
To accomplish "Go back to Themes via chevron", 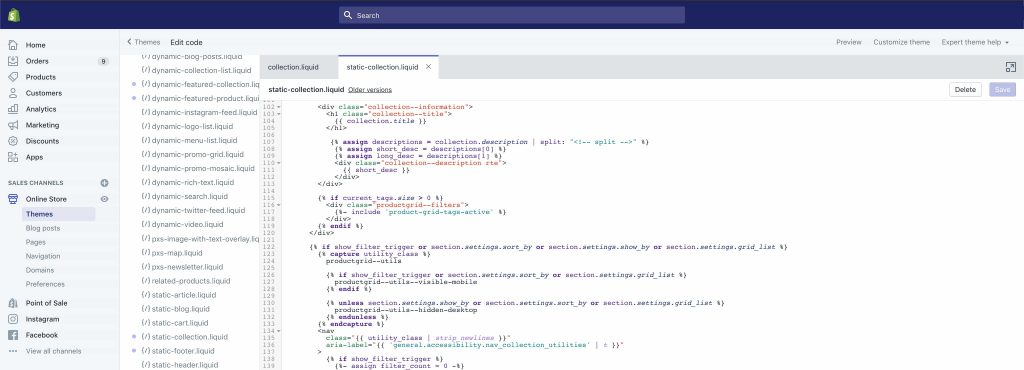I will click(129, 42).
